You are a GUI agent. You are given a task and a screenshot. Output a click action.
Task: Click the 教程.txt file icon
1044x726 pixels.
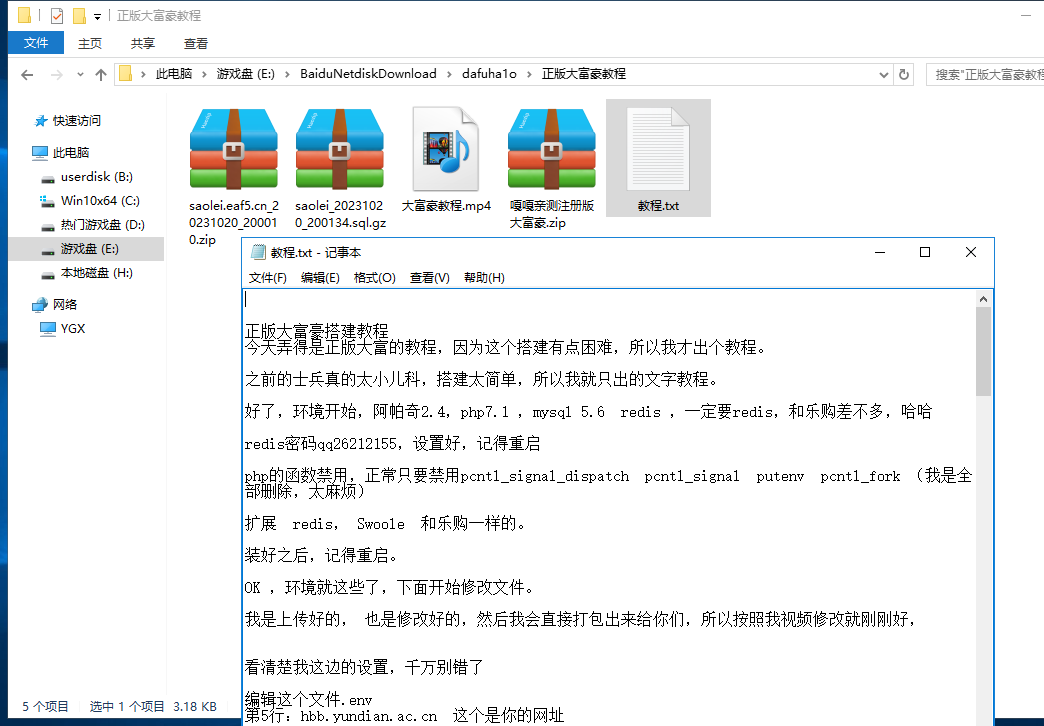point(658,150)
